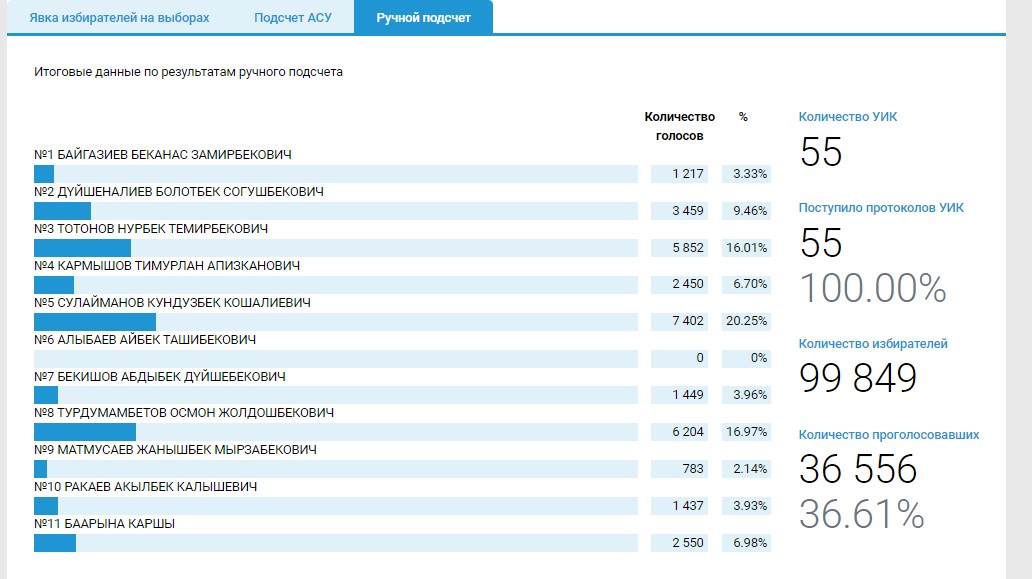Click the Количество проголосовавших heading

[888, 435]
